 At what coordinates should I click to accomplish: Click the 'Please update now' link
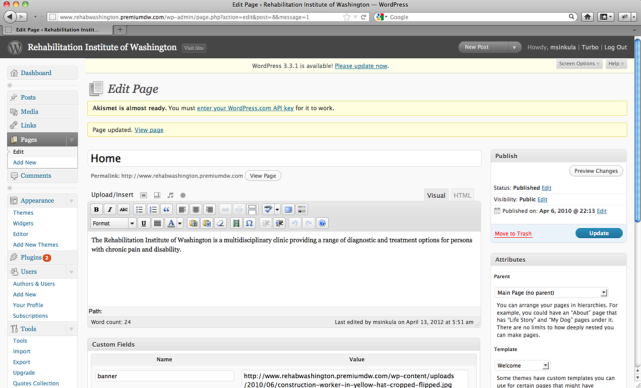[361, 66]
